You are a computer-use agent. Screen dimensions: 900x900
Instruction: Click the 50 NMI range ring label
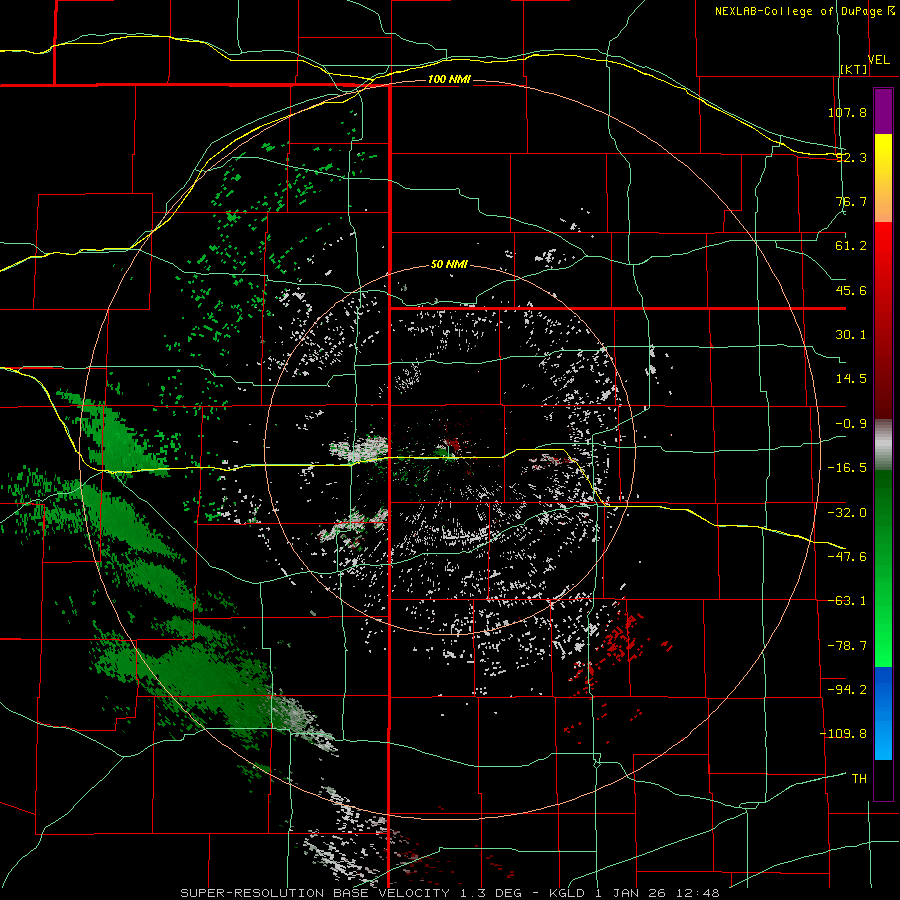[449, 265]
